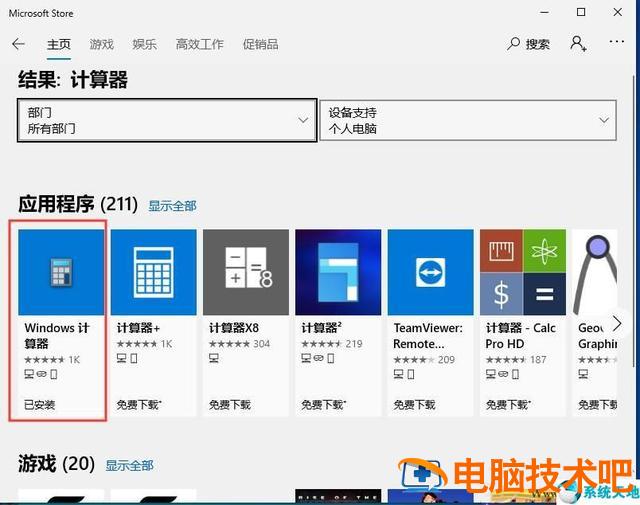Expand the 部门 所有部门 dropdown
Viewport: 640px width, 505px height.
pos(167,120)
